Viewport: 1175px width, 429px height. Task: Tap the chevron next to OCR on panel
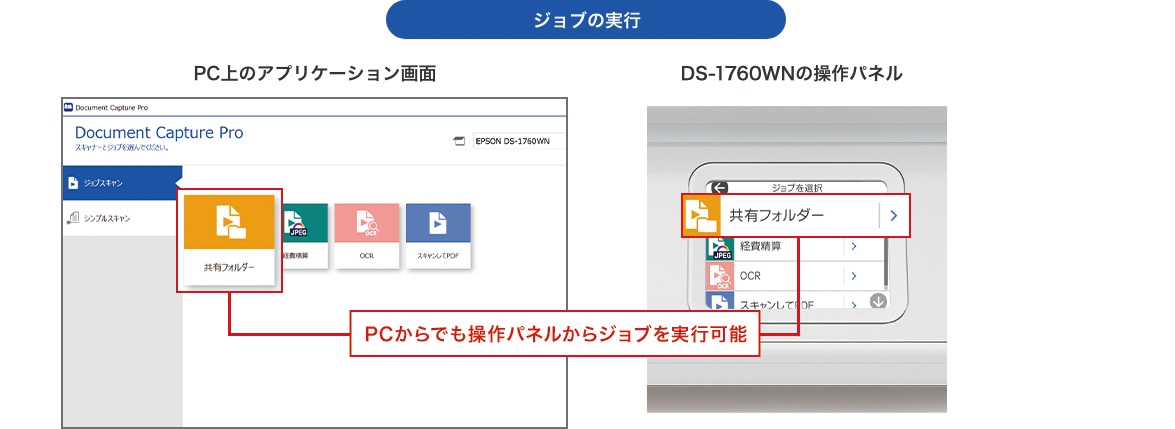[x=854, y=275]
